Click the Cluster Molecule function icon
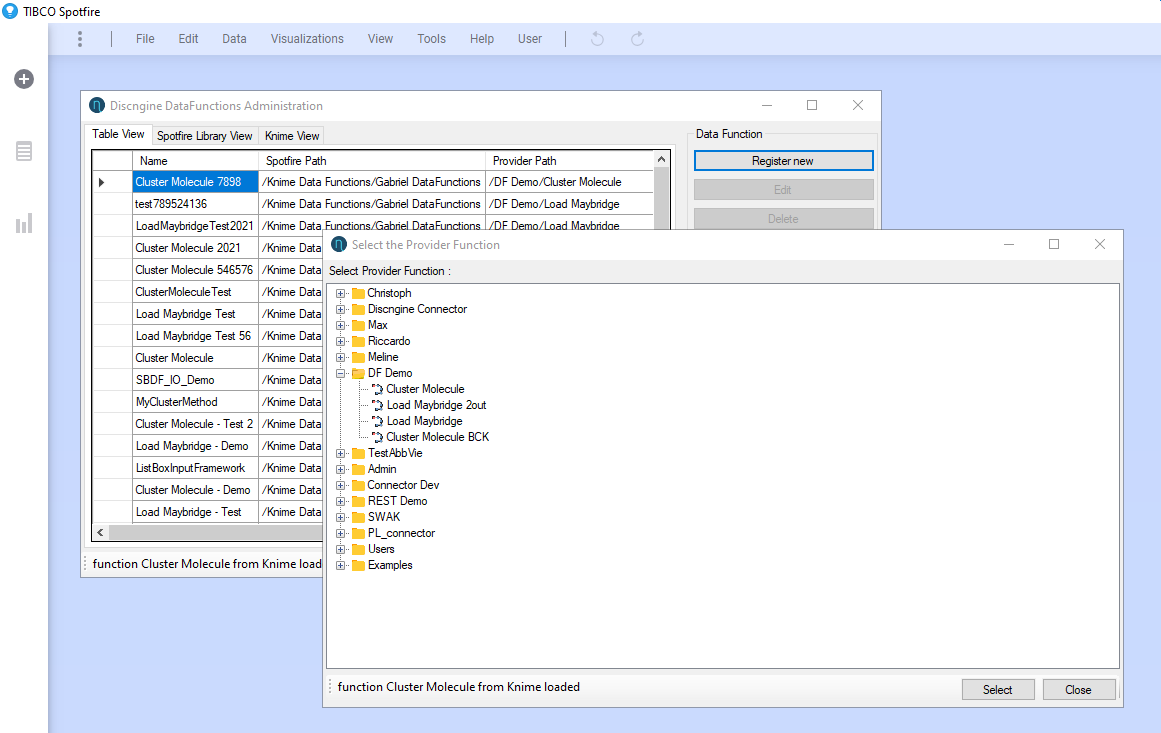 (377, 389)
